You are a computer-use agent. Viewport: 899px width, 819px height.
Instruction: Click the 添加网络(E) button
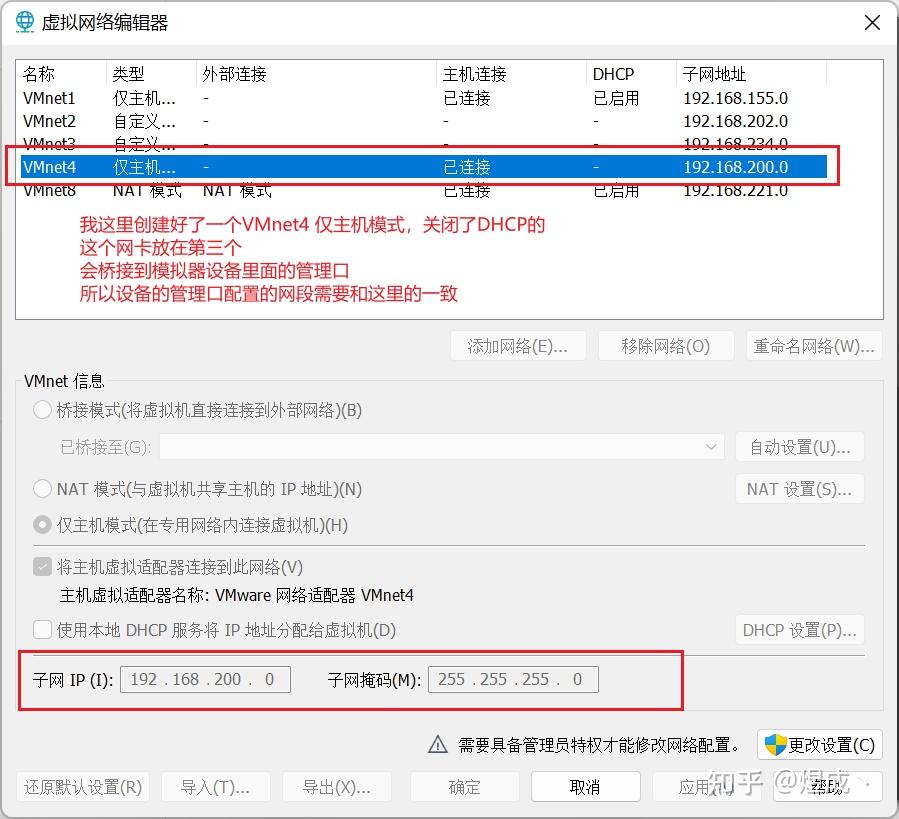pos(518,345)
